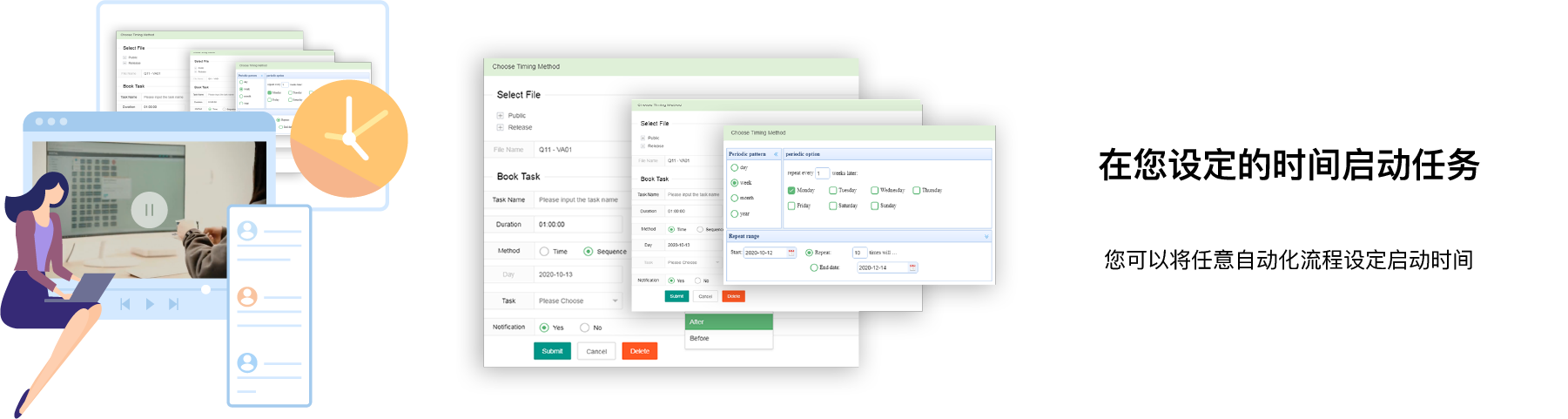This screenshot has width=1568, height=419.
Task: Open the Task 'Please Choose' dropdown
Action: pyautogui.click(x=578, y=301)
